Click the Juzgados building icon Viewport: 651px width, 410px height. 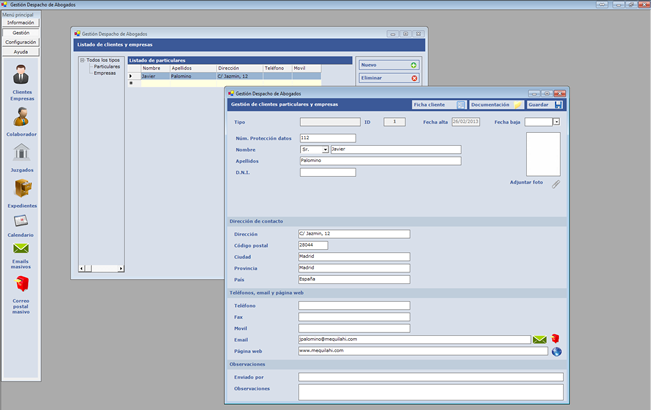[21, 153]
